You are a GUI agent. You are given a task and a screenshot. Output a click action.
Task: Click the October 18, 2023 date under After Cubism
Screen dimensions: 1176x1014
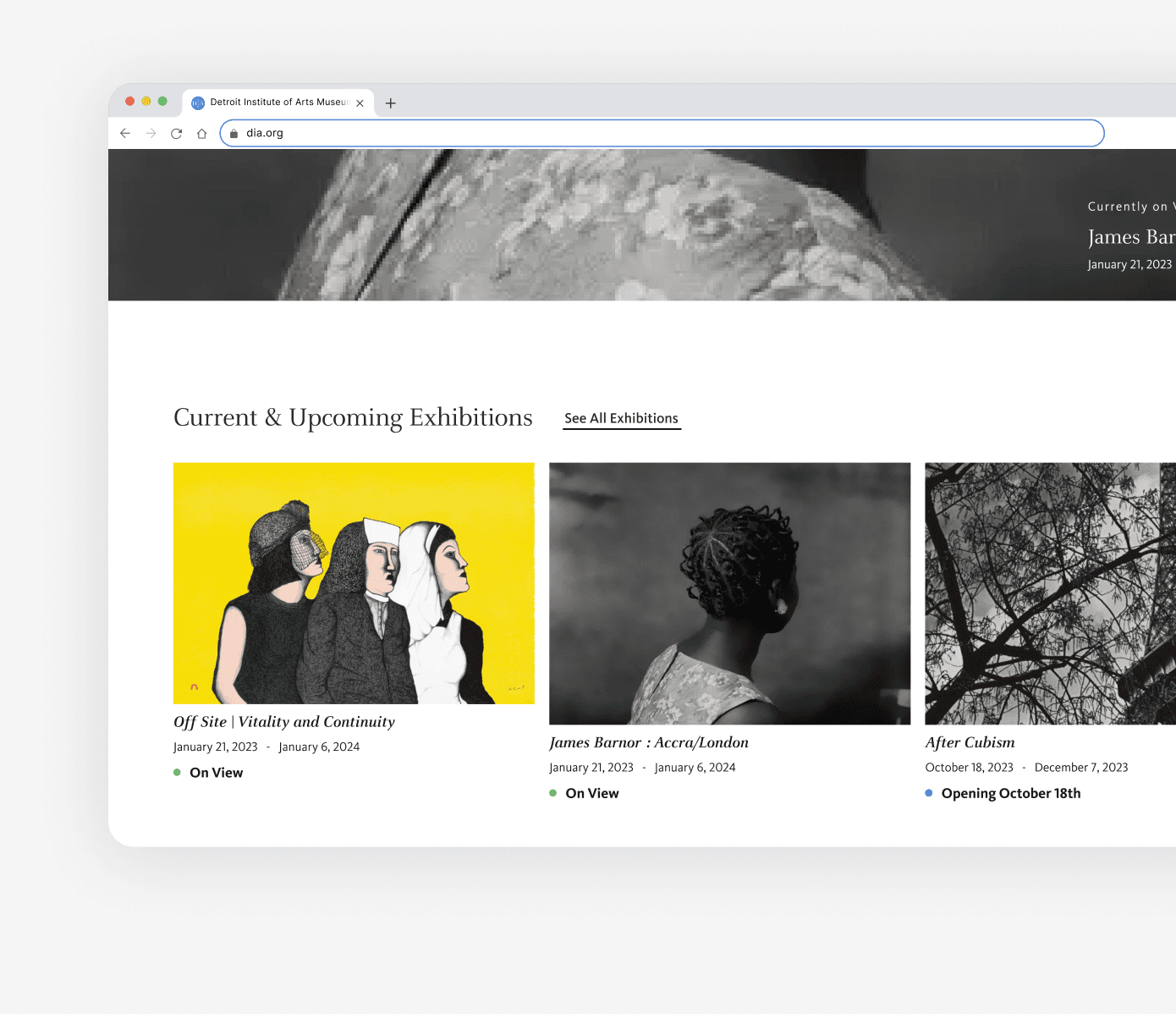pos(969,768)
